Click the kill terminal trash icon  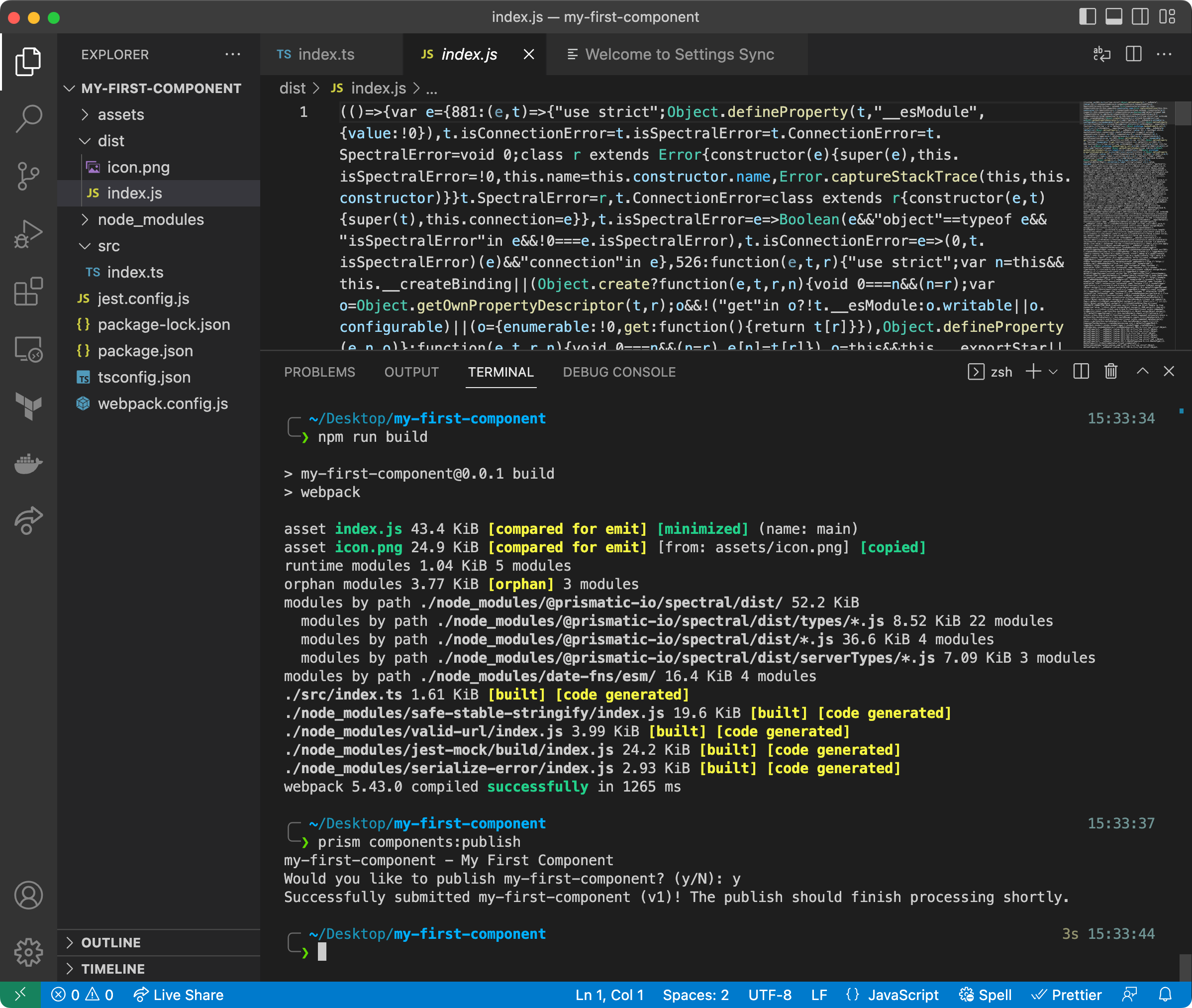pos(1111,372)
